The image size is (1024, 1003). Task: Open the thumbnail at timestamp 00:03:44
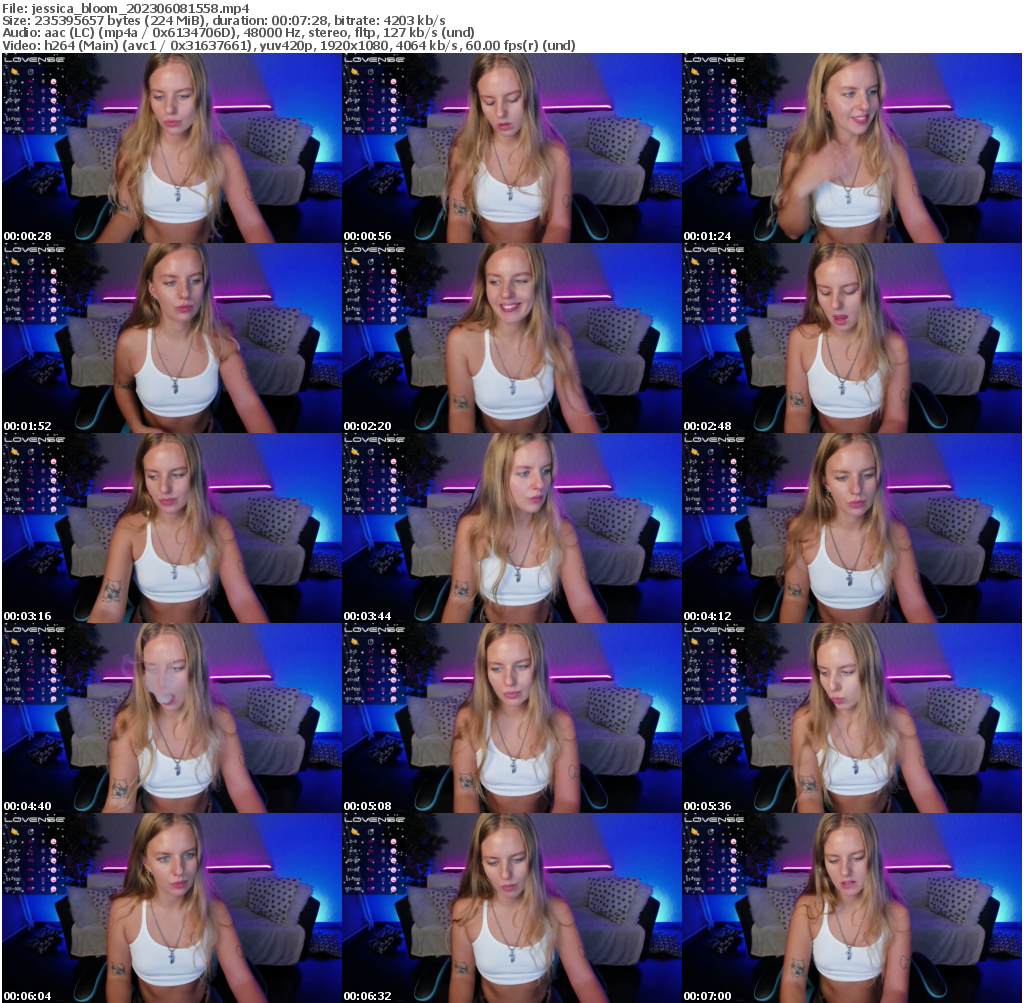coord(512,525)
